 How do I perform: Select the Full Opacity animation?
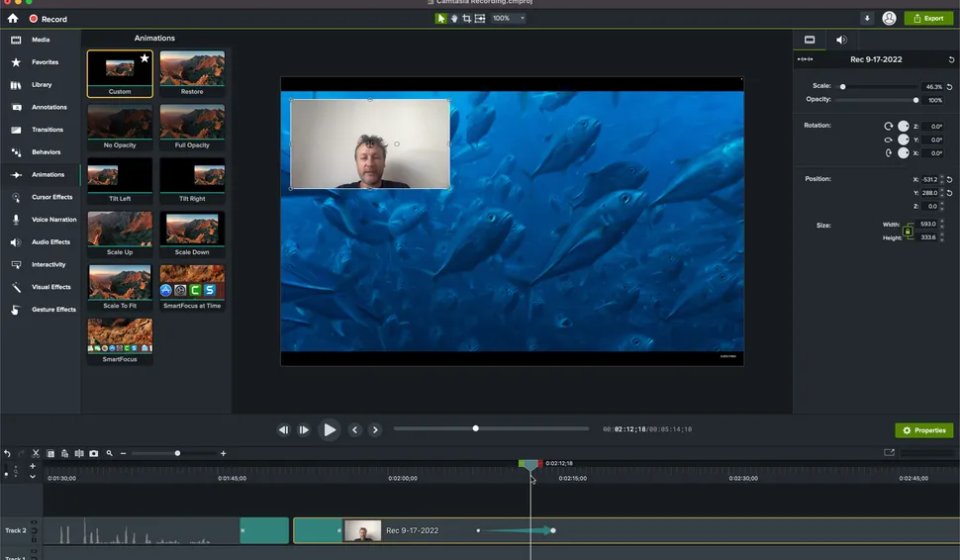click(192, 127)
